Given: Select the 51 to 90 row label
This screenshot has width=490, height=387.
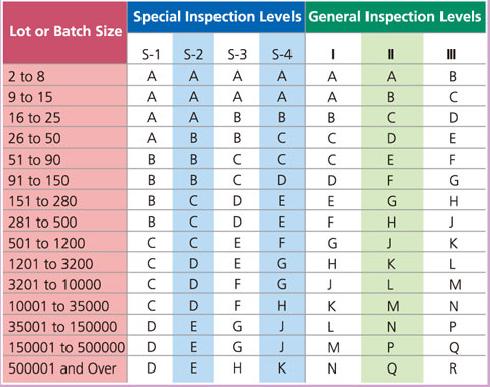Looking at the screenshot, I should [x=34, y=160].
